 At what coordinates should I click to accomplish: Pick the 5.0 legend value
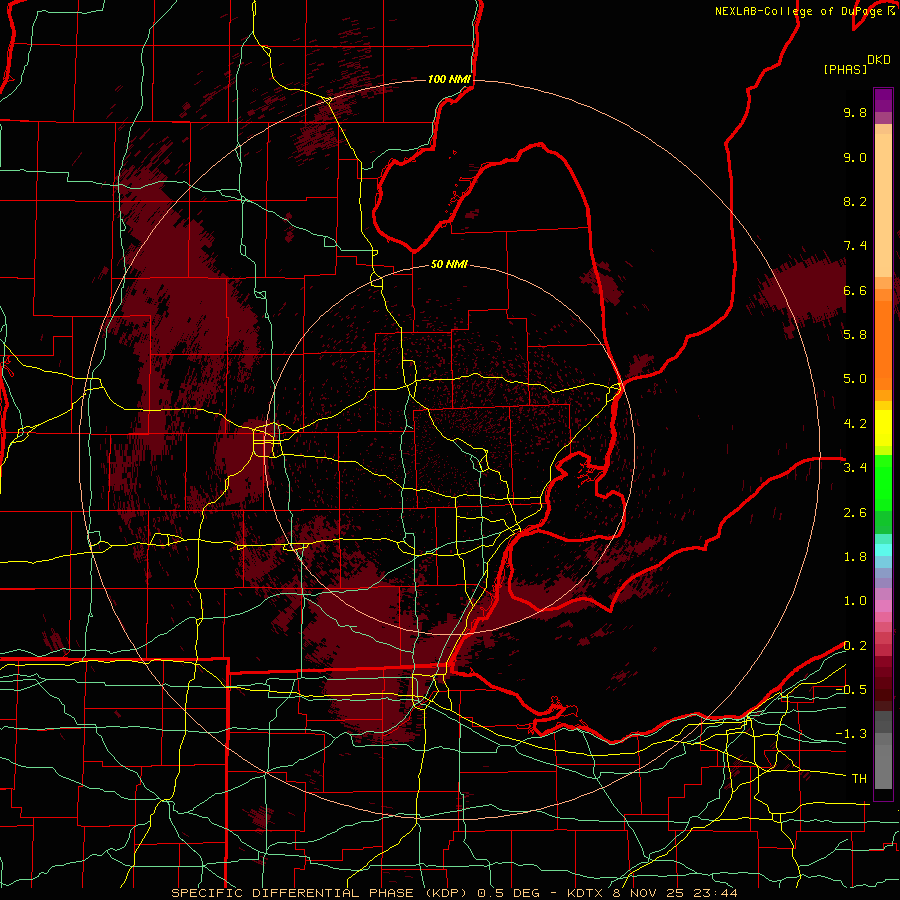click(x=855, y=379)
